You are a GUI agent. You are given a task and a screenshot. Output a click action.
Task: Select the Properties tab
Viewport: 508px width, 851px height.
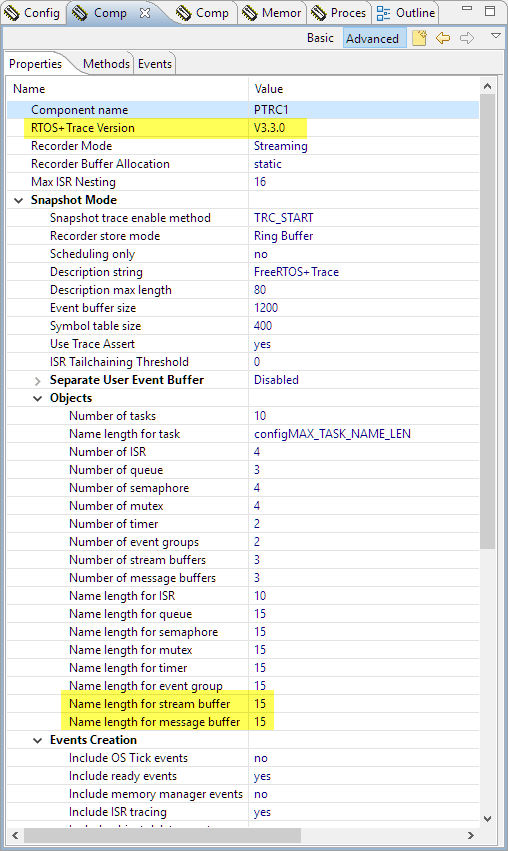point(35,64)
